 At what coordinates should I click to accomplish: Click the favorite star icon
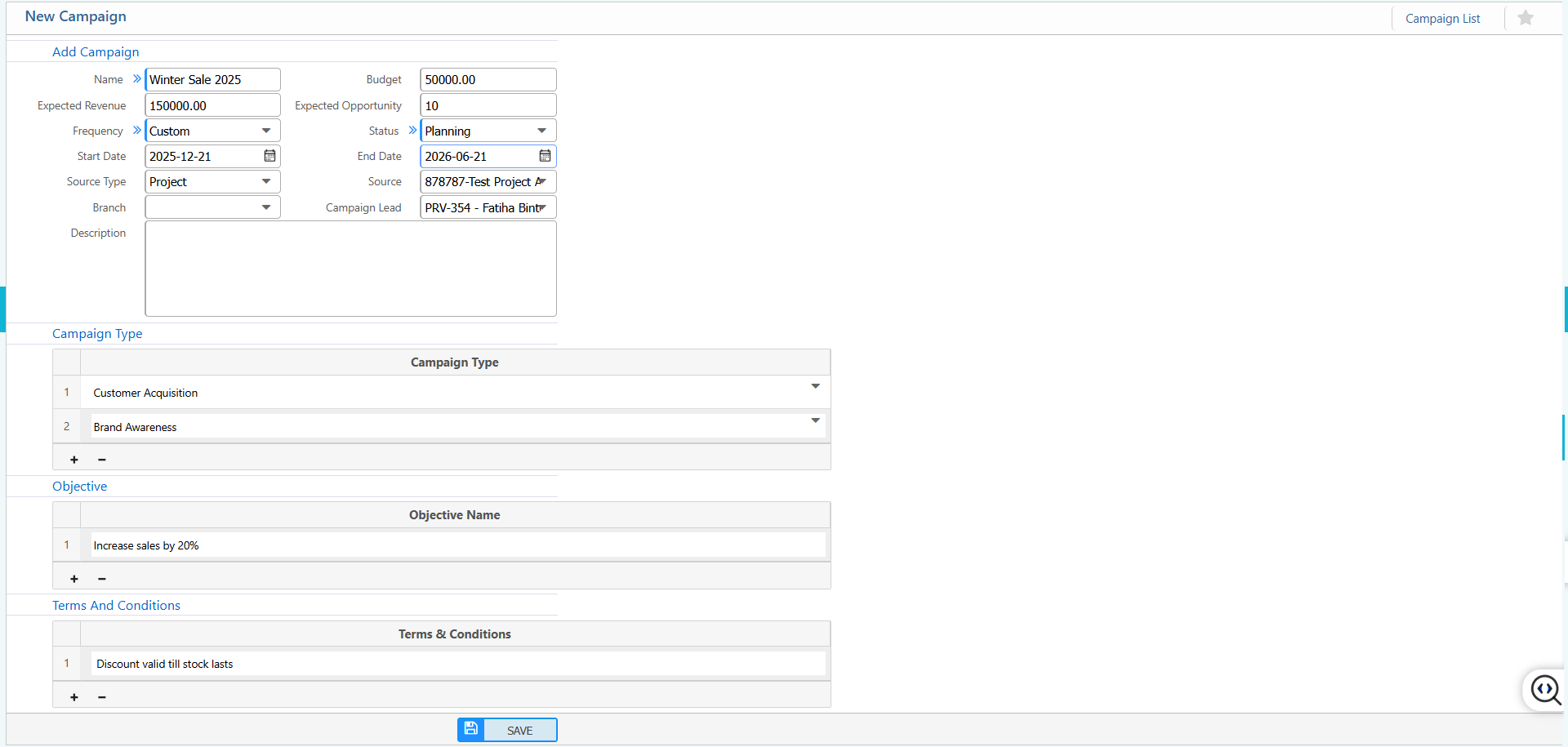(1525, 18)
